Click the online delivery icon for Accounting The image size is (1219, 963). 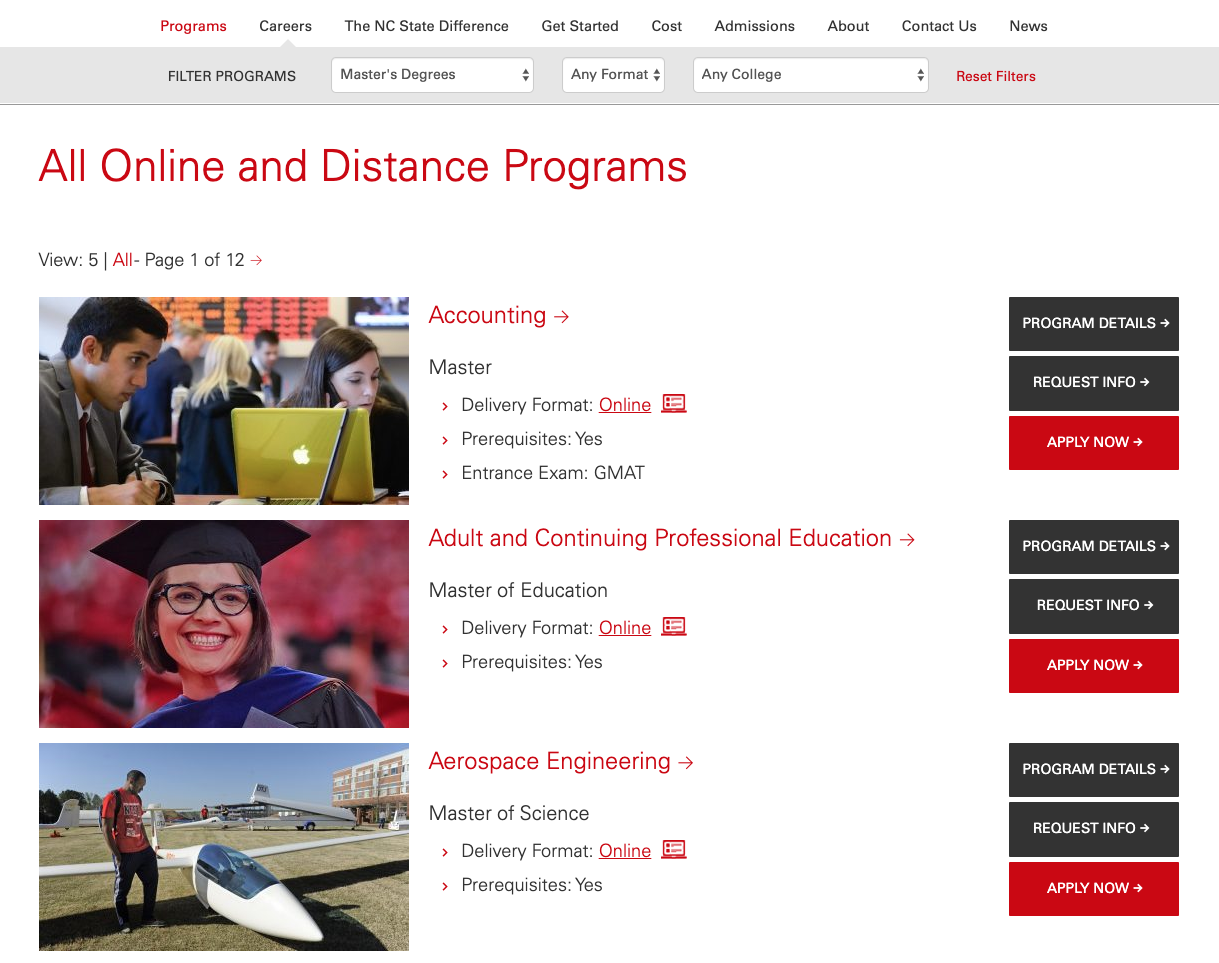674,404
